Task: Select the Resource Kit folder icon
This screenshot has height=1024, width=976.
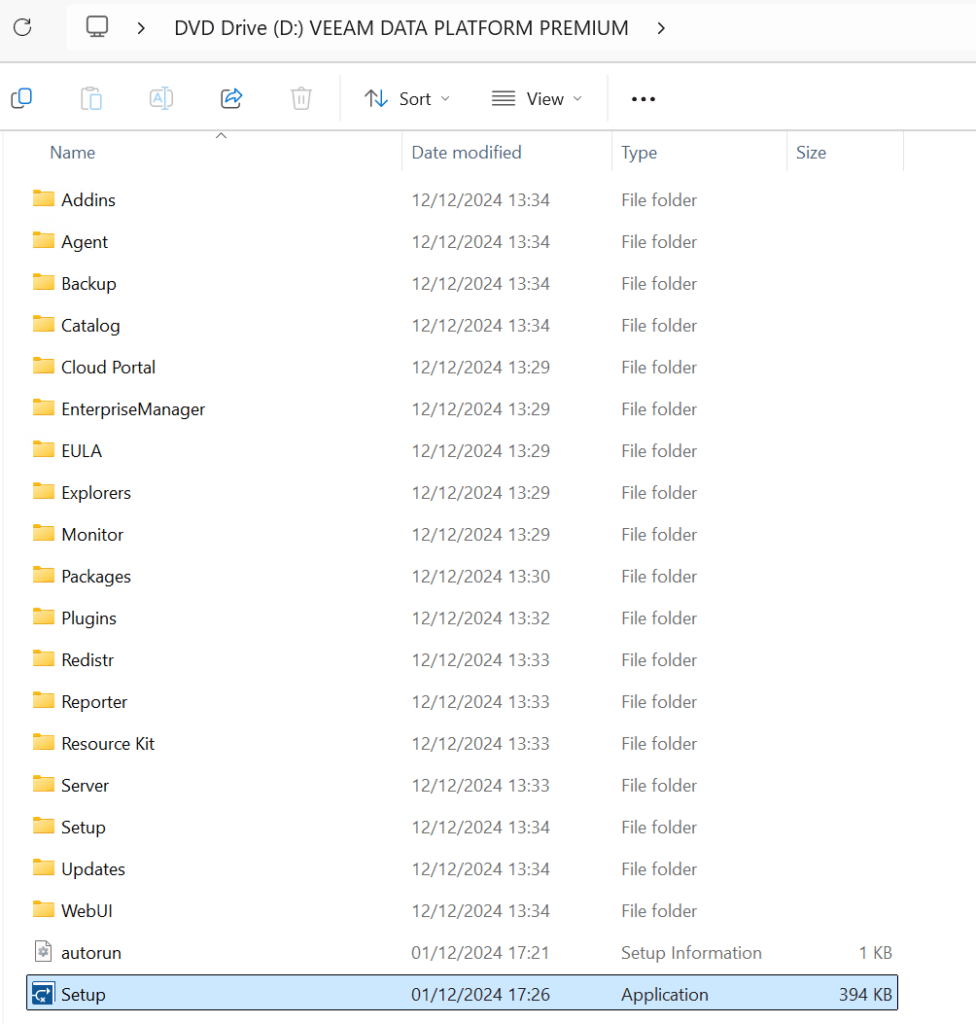Action: pyautogui.click(x=44, y=742)
